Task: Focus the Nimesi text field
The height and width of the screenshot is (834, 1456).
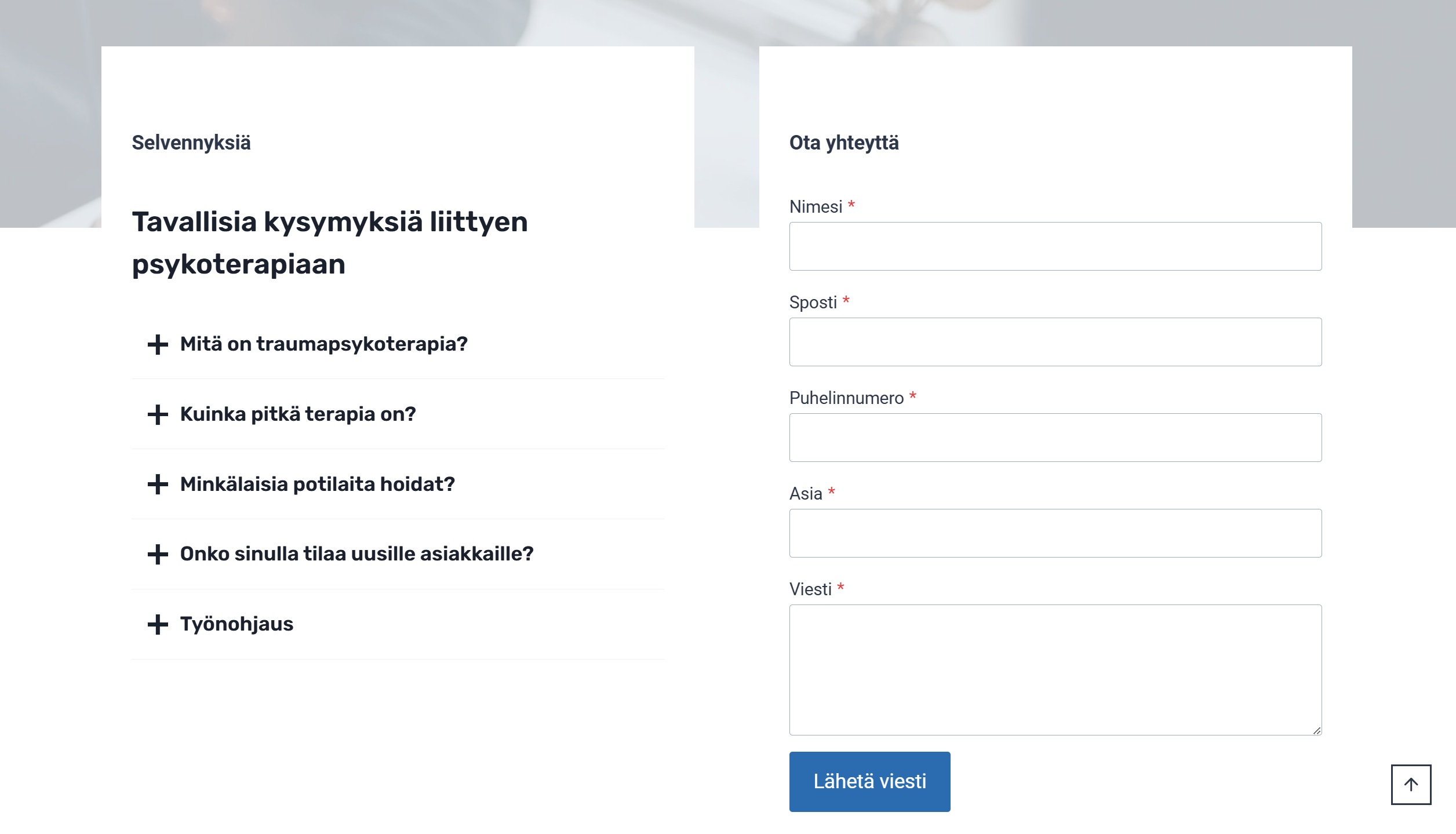Action: click(1055, 246)
